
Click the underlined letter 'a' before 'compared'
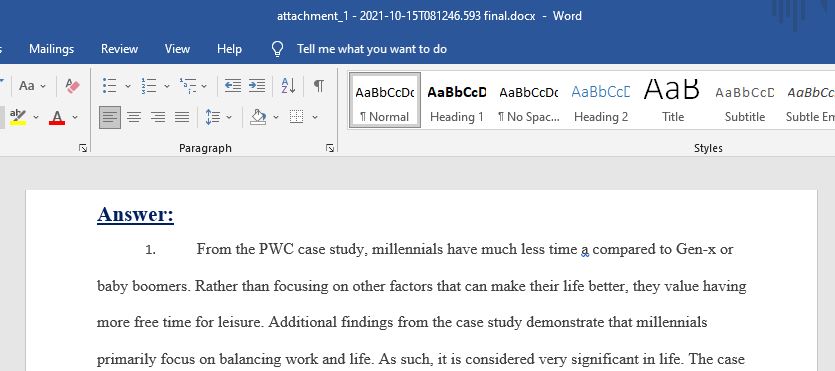point(585,250)
